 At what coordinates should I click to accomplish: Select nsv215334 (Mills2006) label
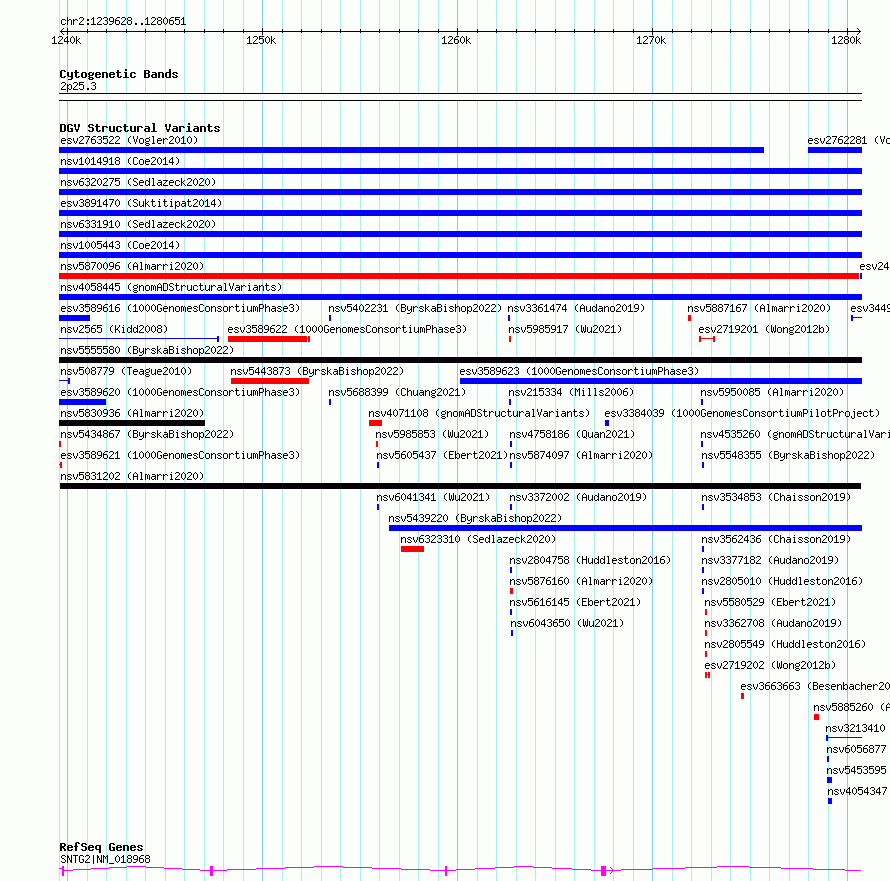(571, 392)
